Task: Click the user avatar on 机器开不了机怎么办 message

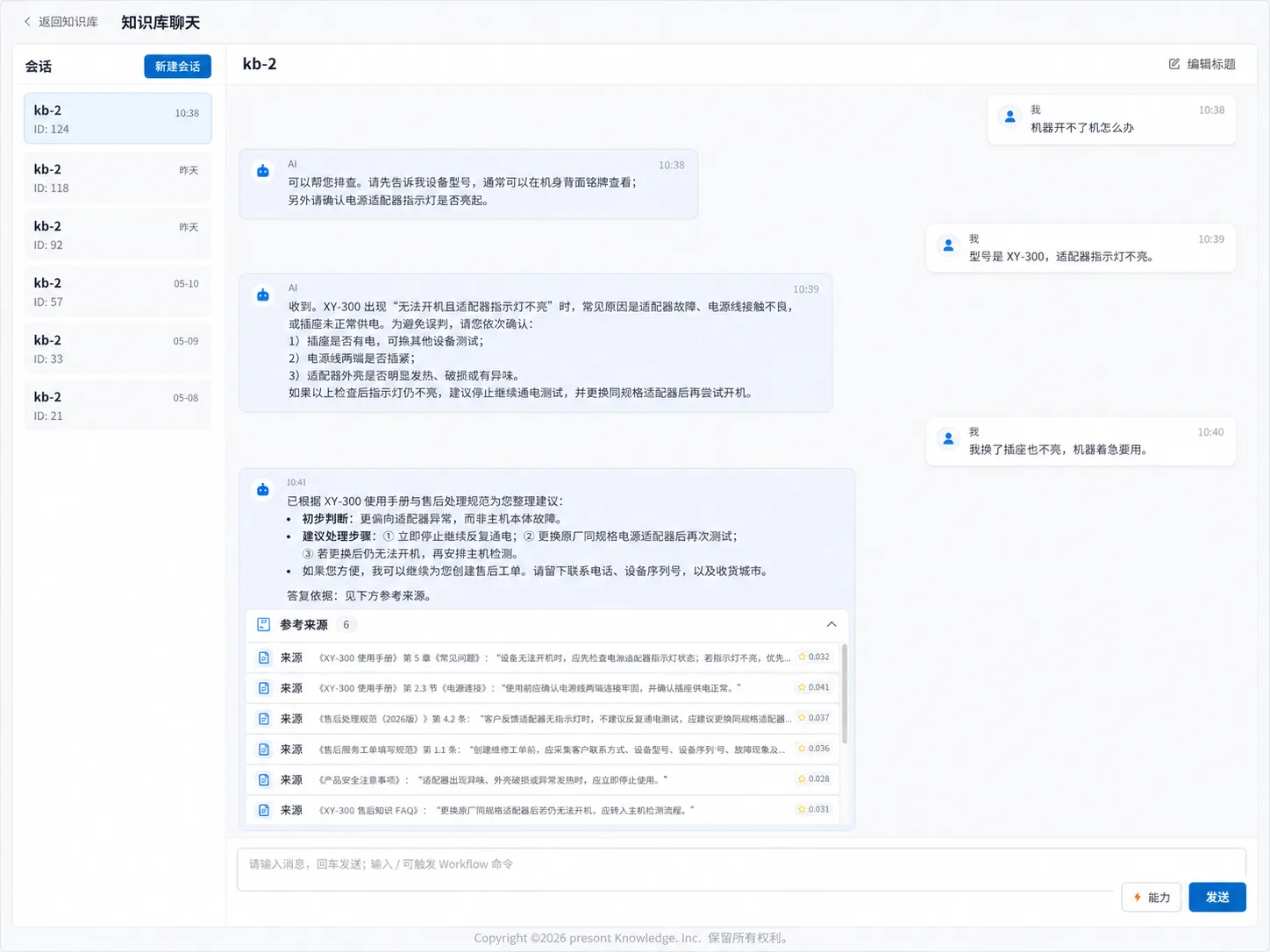Action: tap(1010, 116)
